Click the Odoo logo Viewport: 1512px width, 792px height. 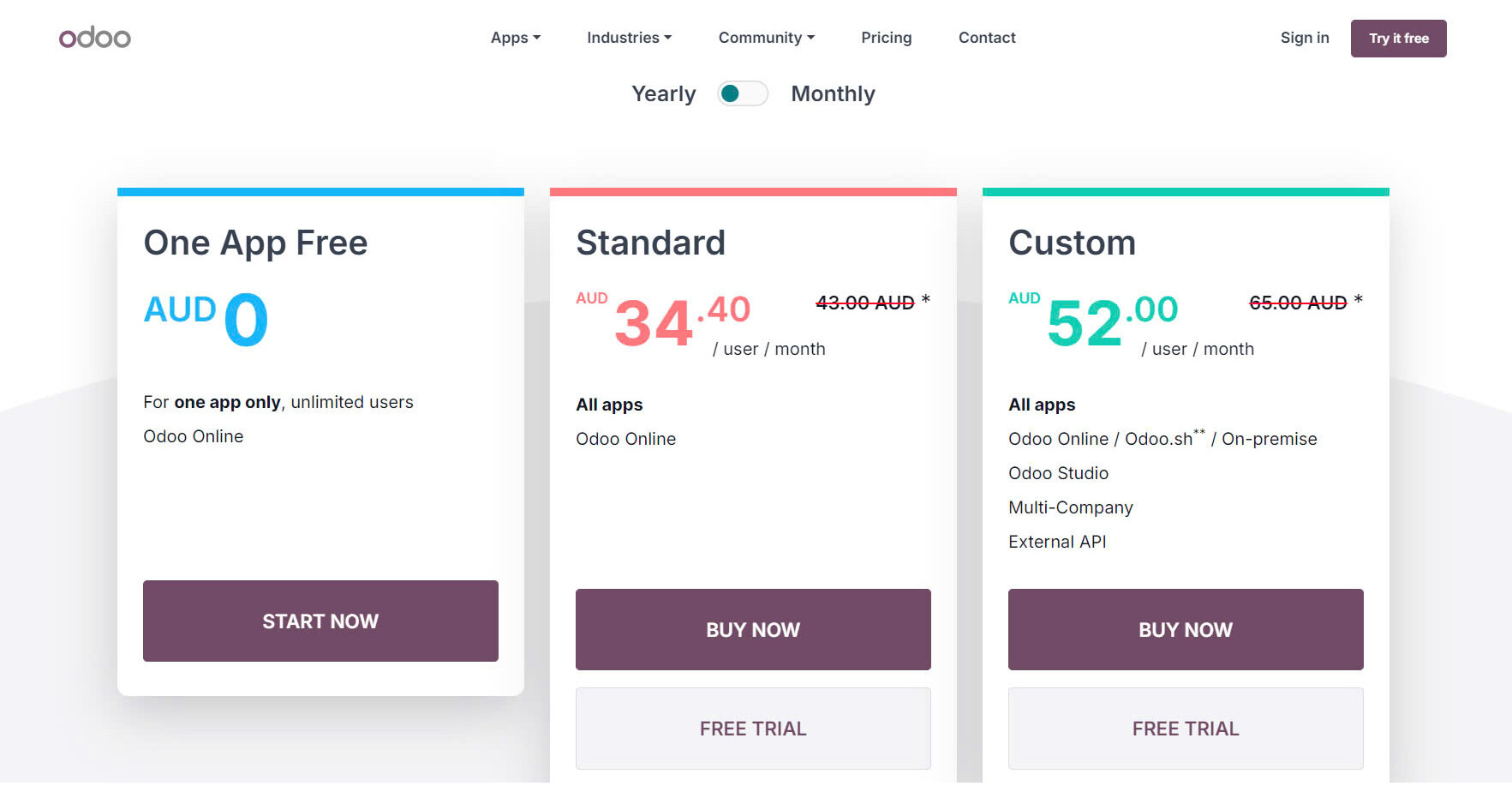tap(94, 36)
